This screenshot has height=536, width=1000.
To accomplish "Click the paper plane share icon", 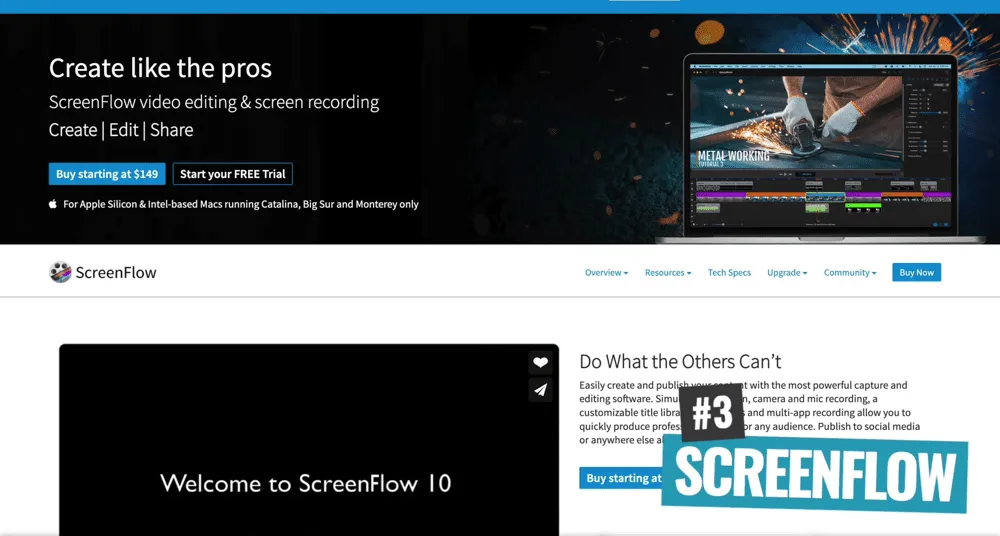I will tap(540, 390).
